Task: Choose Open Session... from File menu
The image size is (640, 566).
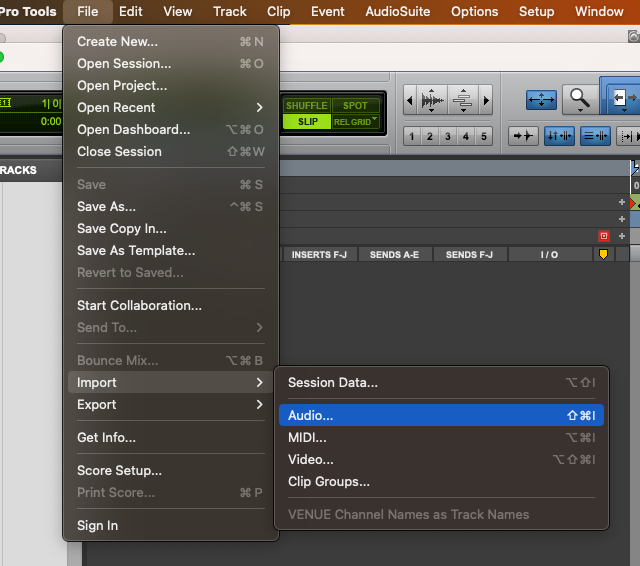Action: [x=171, y=63]
